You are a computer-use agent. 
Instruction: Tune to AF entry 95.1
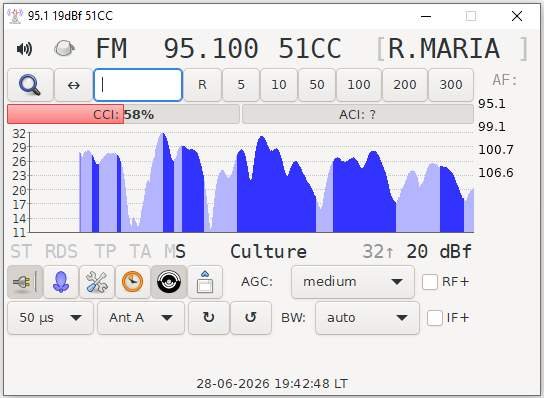click(x=492, y=104)
